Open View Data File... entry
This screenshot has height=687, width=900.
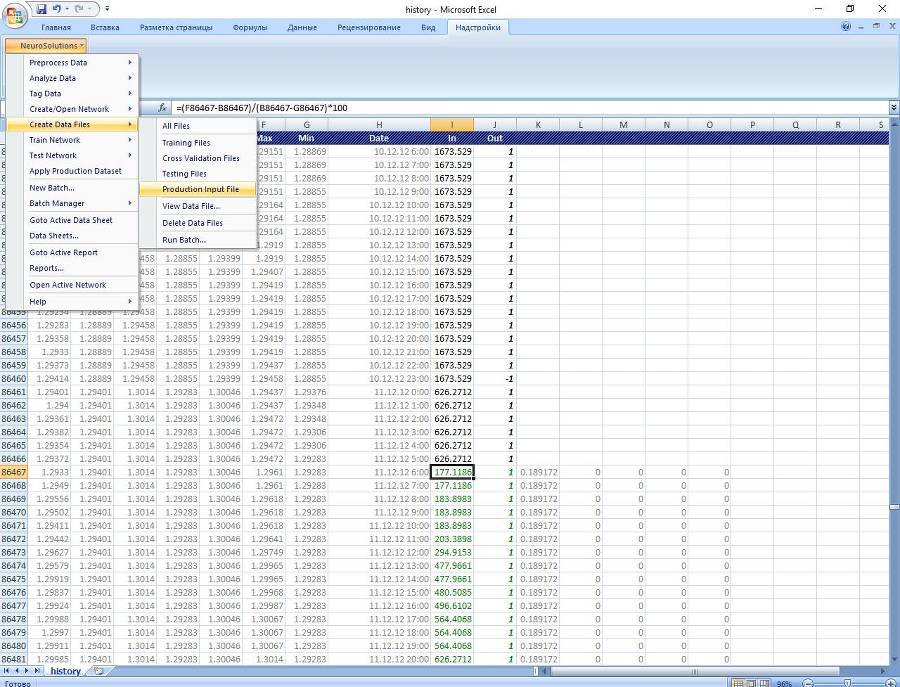pyautogui.click(x=199, y=206)
